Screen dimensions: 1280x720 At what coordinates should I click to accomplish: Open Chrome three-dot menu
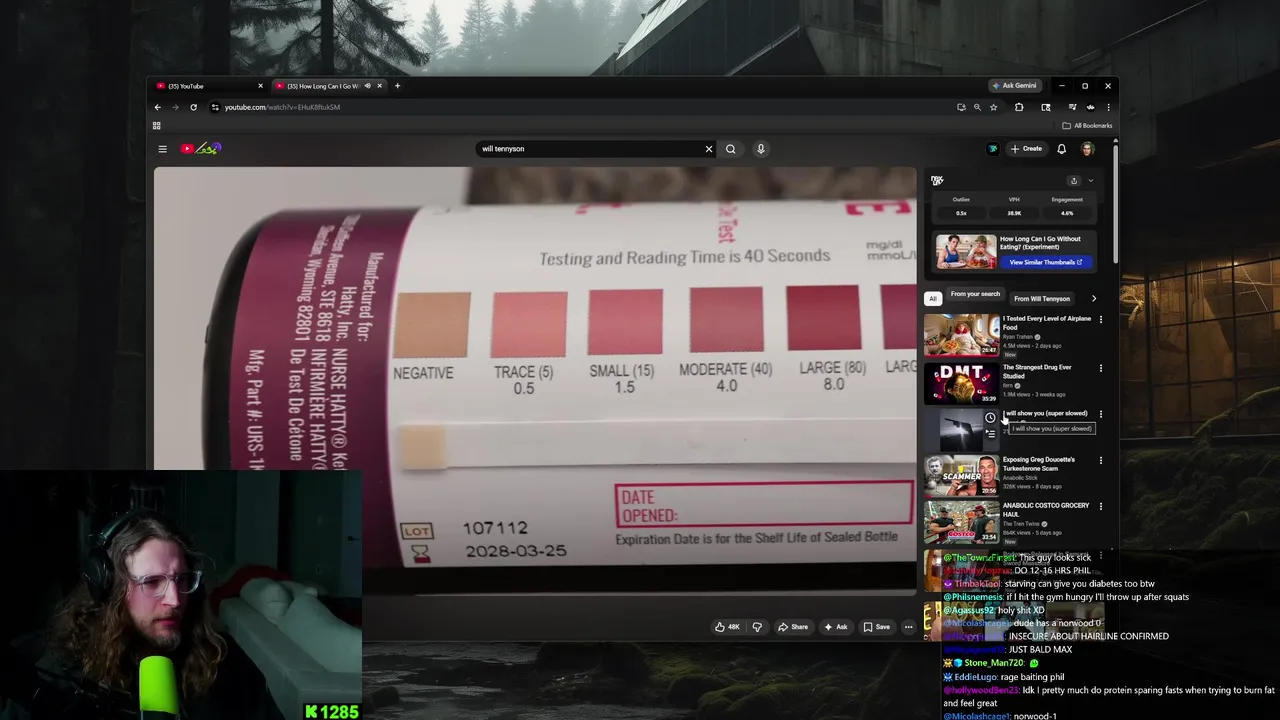(x=1108, y=107)
